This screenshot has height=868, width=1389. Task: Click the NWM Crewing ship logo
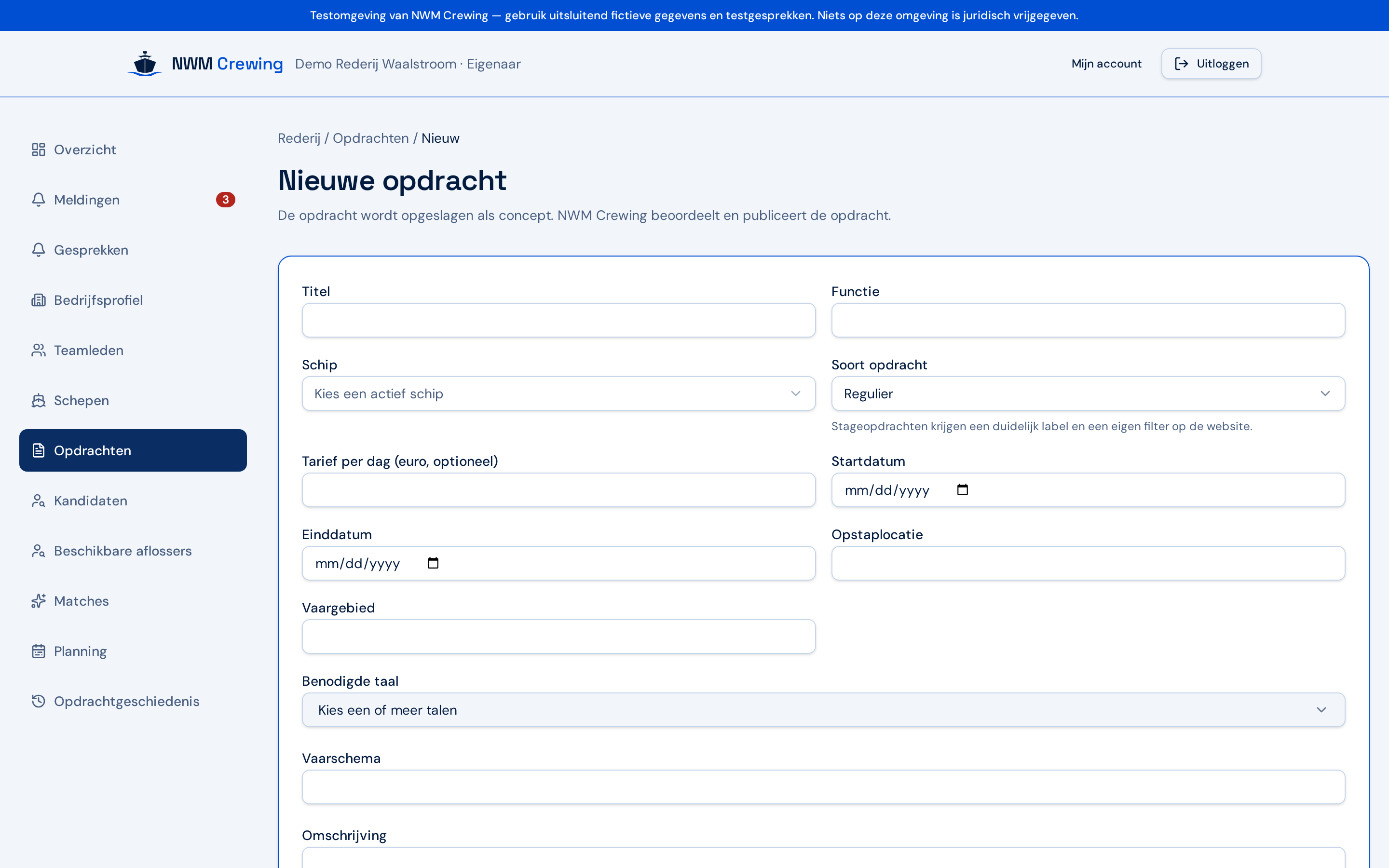[x=145, y=64]
